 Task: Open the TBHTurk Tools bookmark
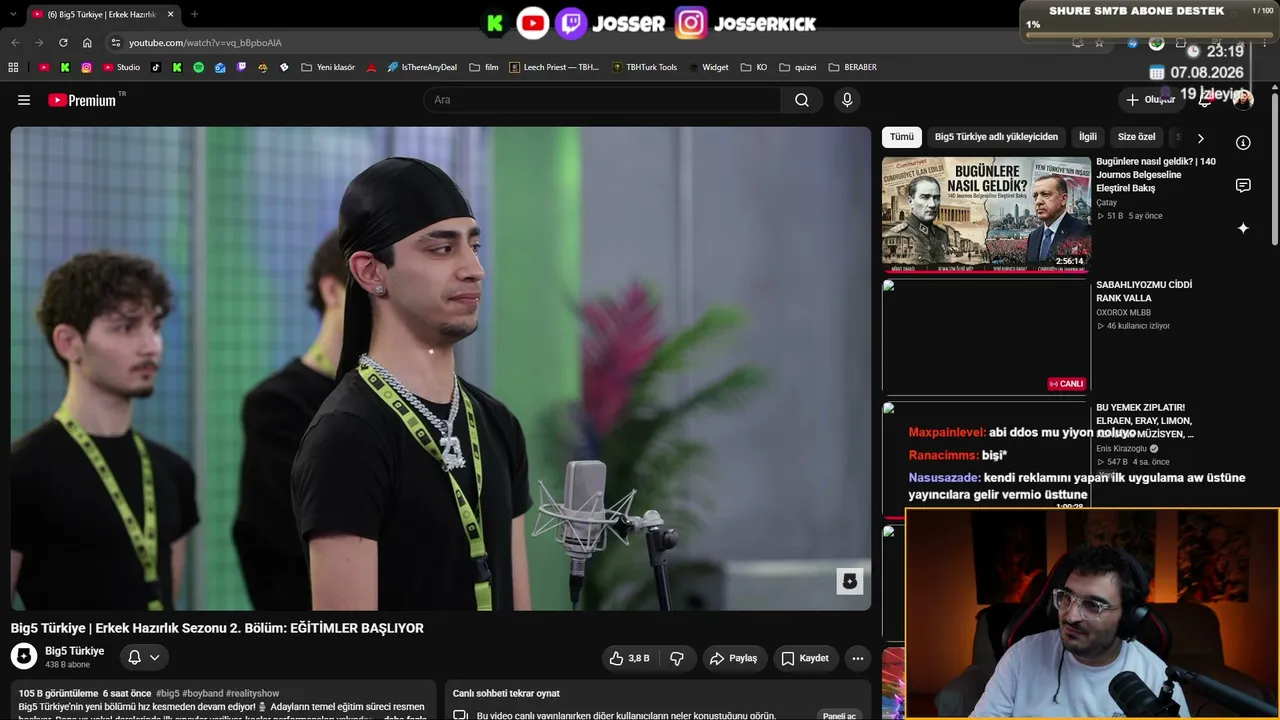[x=644, y=68]
